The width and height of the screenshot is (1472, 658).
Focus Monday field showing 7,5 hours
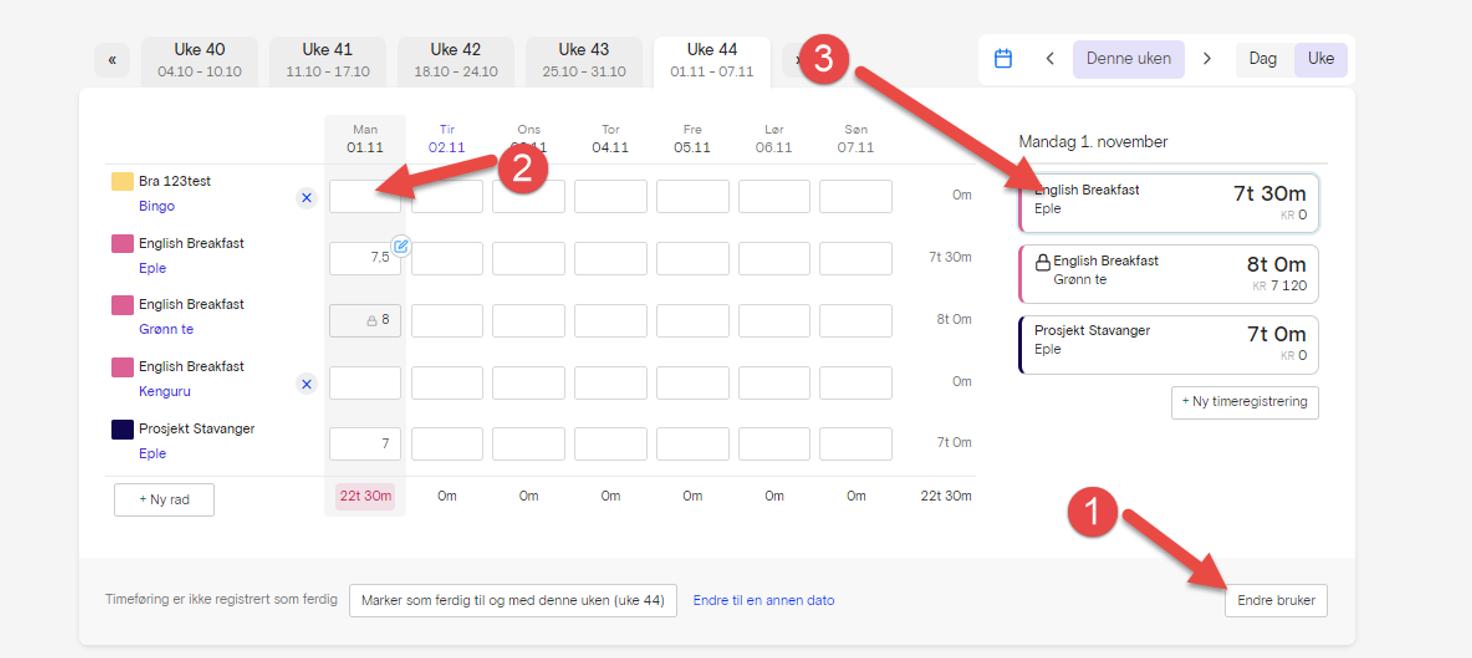click(x=365, y=258)
